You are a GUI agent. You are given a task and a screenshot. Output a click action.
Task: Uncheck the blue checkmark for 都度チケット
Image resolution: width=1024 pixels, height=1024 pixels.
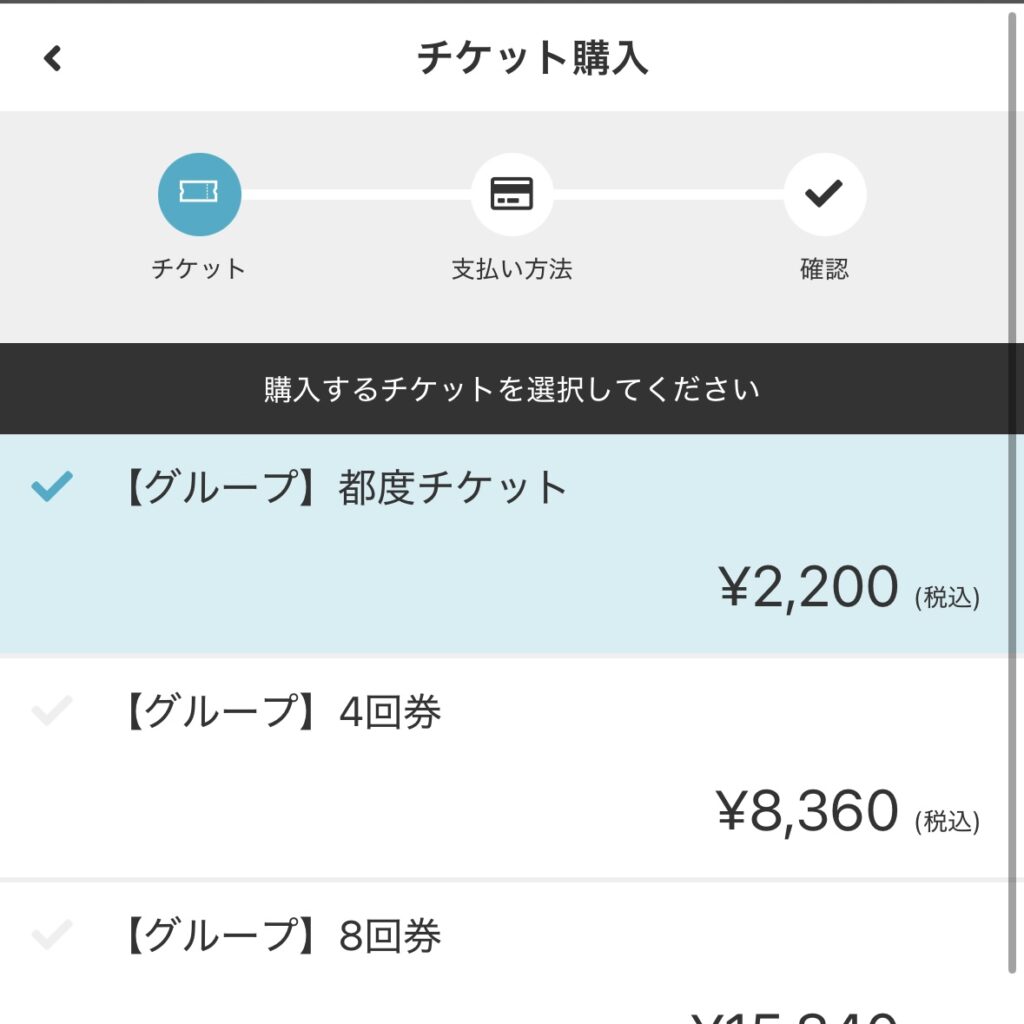(52, 487)
